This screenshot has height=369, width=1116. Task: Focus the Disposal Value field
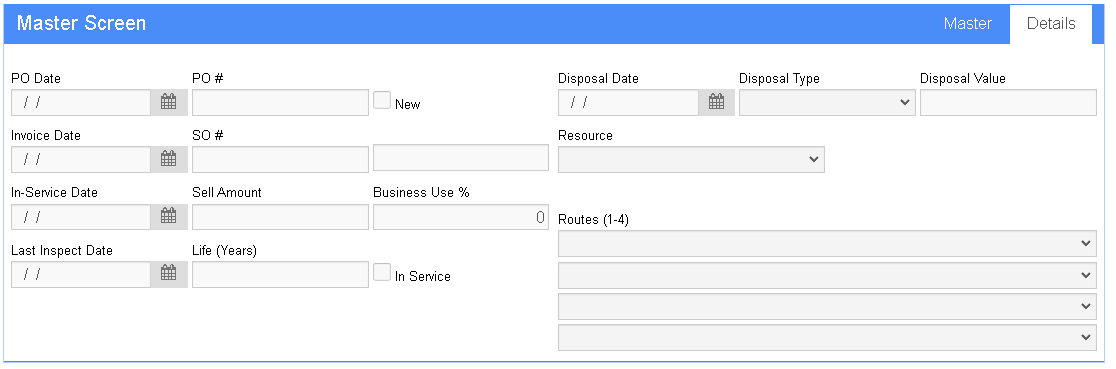click(x=1009, y=103)
